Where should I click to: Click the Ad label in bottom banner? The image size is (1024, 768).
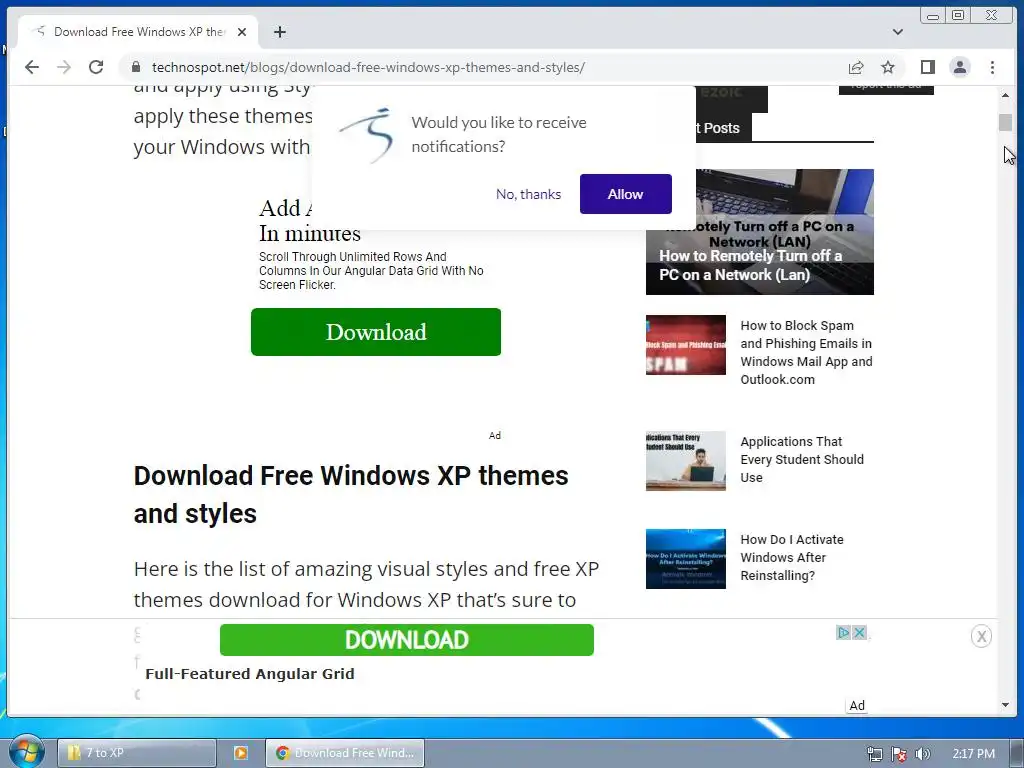click(x=857, y=705)
